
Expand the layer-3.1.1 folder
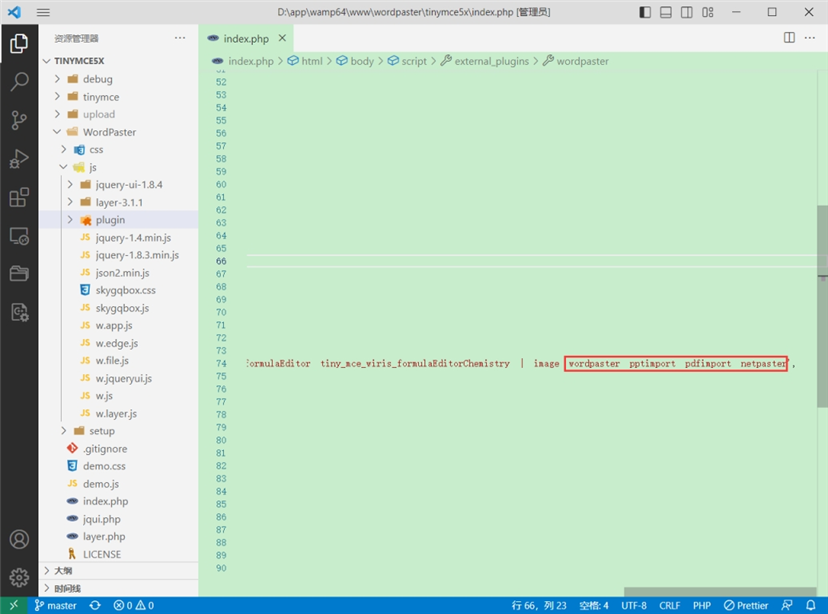point(119,202)
